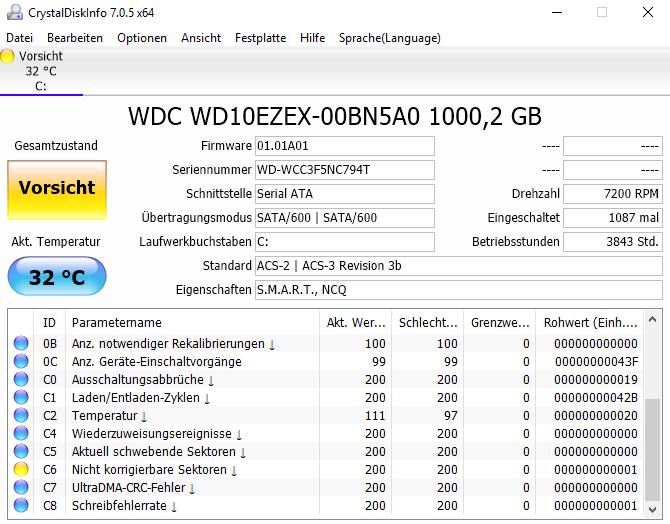This screenshot has height=524, width=670.
Task: Select the C: drive tab with Vorsicht status
Action: [x=41, y=71]
